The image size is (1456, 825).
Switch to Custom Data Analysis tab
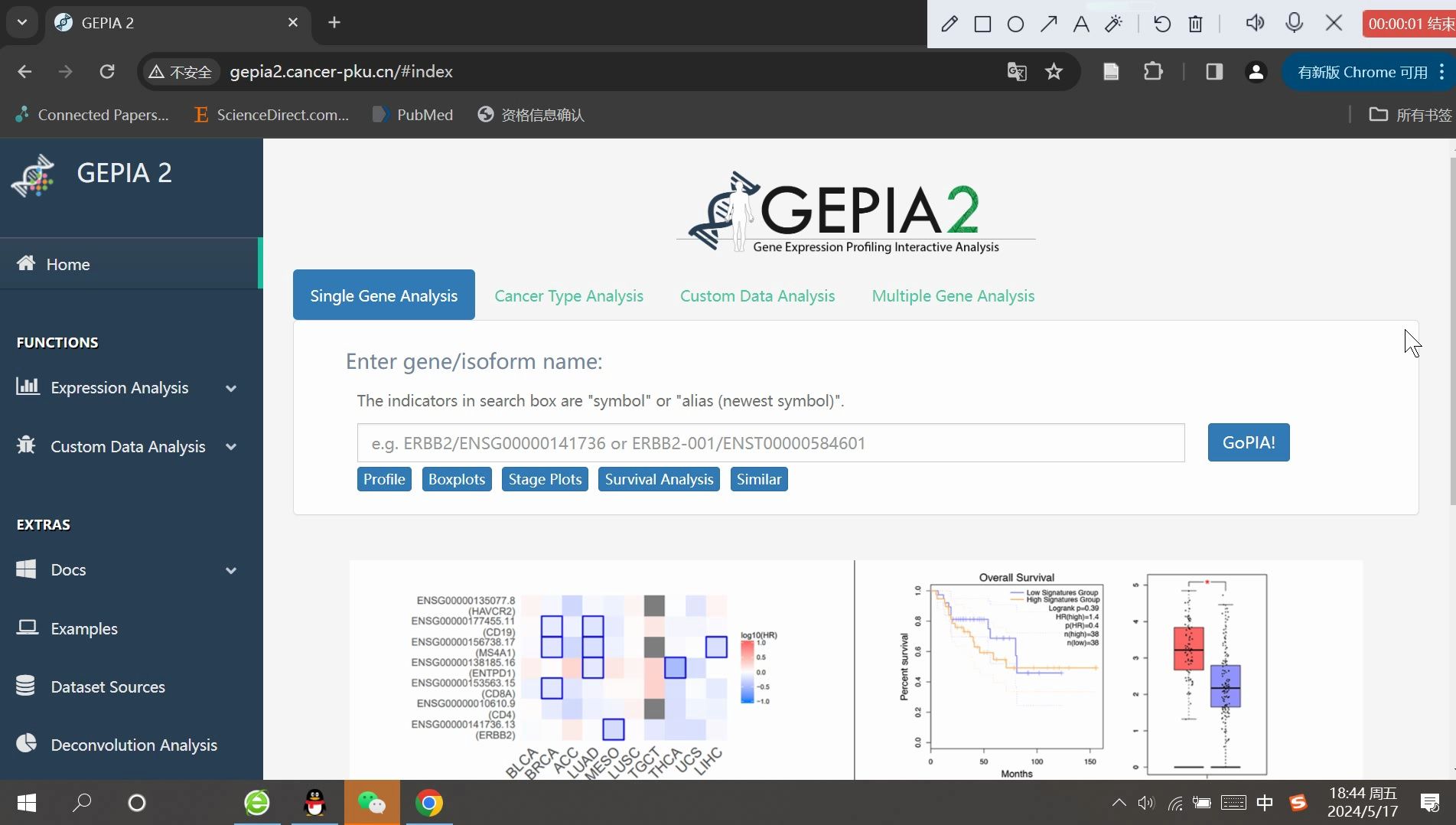(x=757, y=295)
